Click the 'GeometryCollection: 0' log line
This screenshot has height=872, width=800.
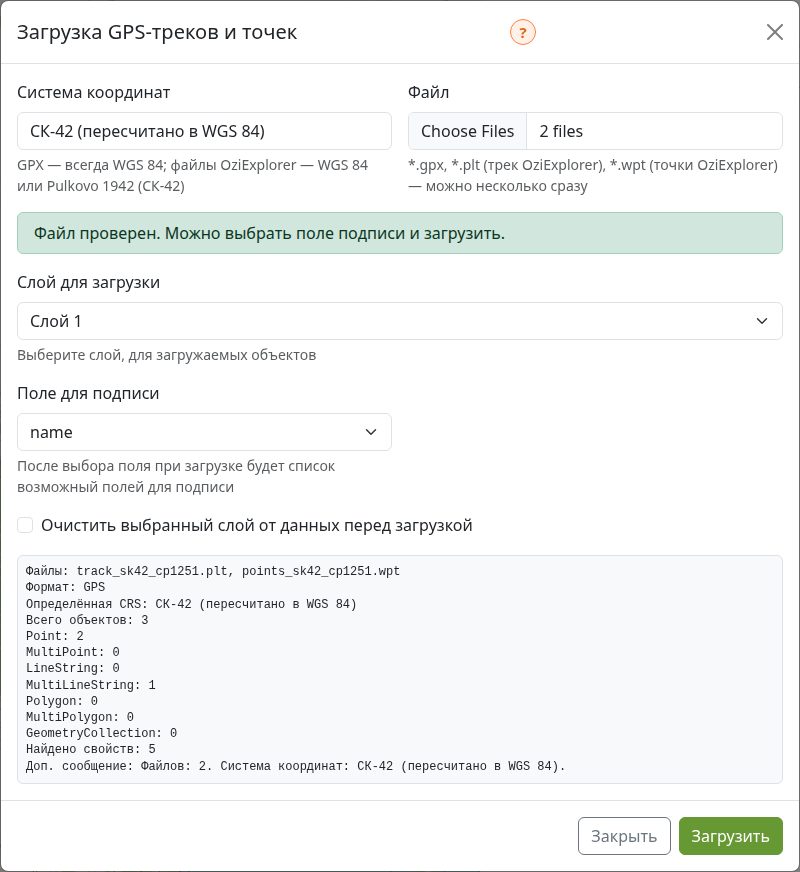coord(102,734)
